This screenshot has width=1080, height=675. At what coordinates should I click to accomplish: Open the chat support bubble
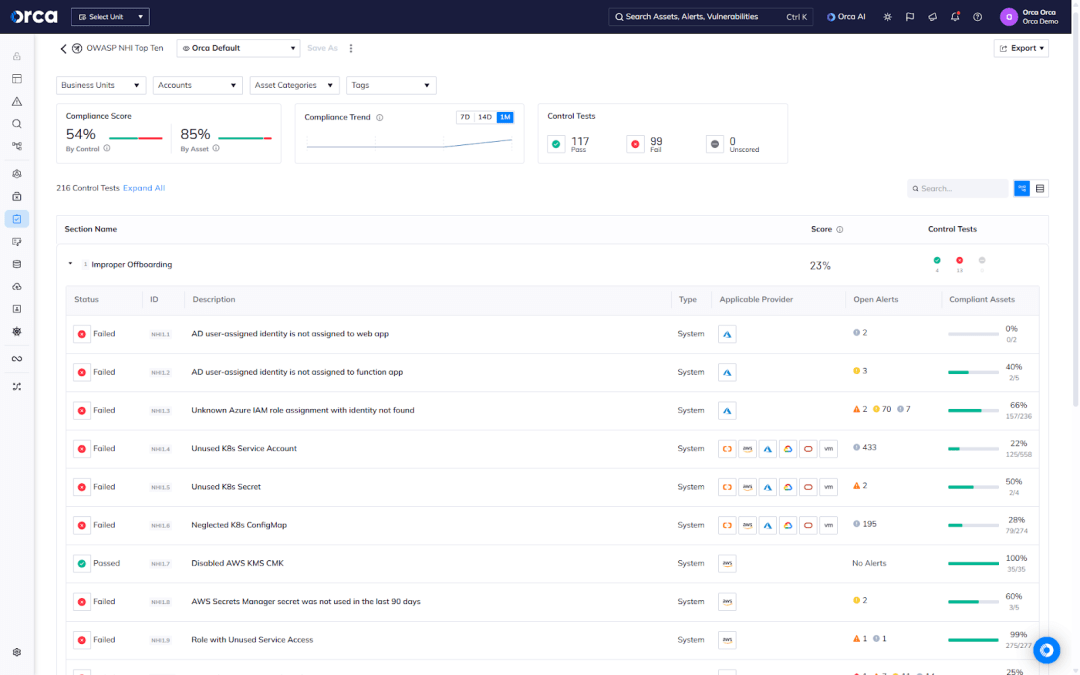click(x=1046, y=650)
